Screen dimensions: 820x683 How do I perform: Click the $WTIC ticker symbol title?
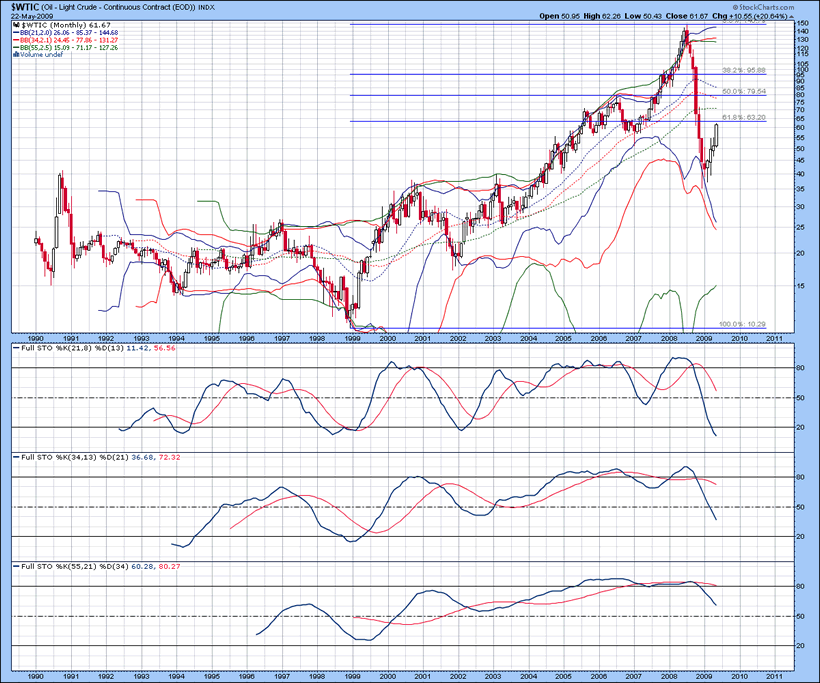click(x=25, y=7)
